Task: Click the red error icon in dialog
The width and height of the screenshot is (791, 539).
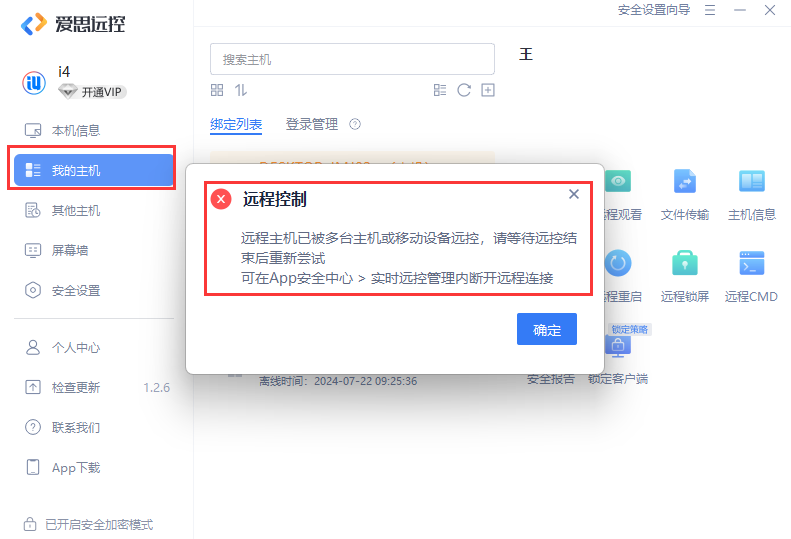Action: pyautogui.click(x=221, y=199)
